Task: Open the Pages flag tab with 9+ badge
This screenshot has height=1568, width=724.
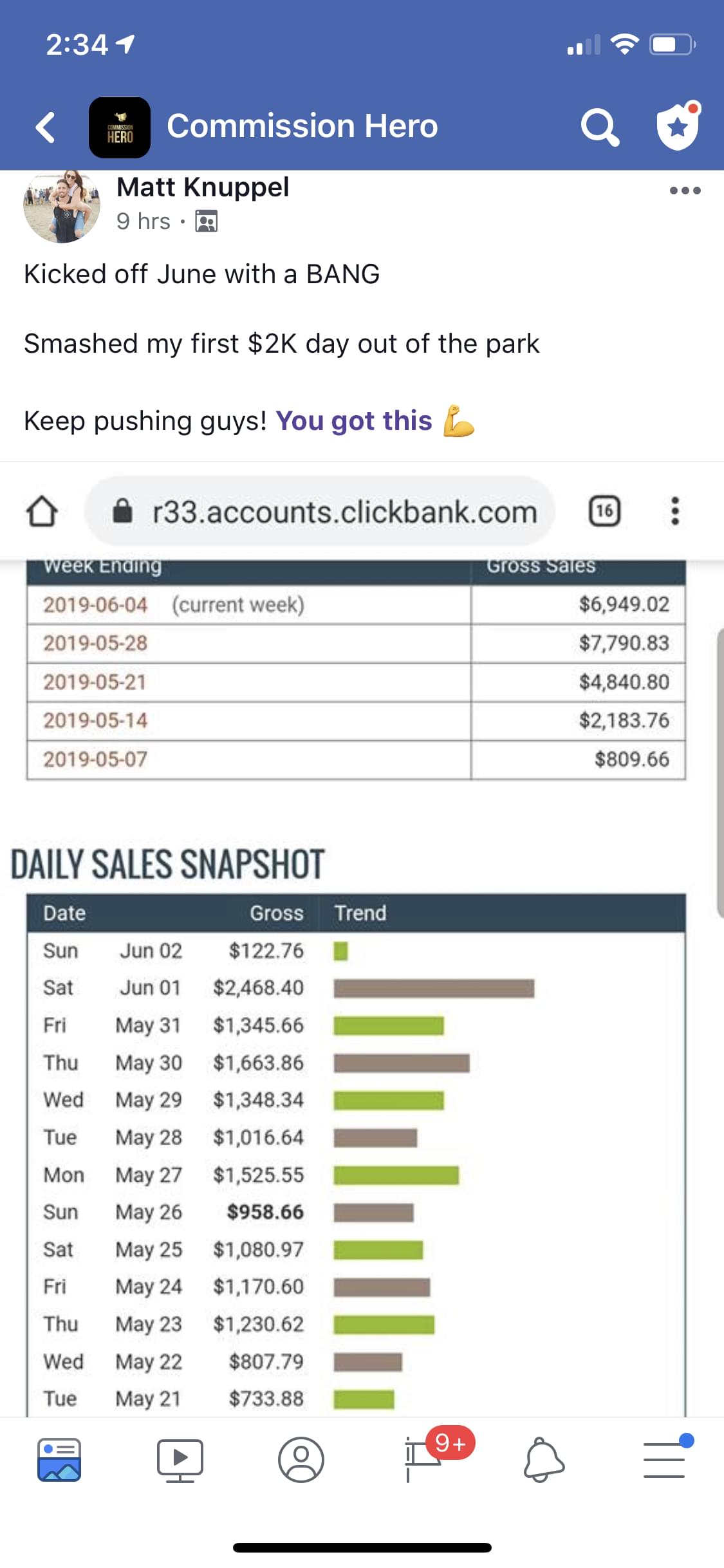Action: pyautogui.click(x=423, y=1459)
